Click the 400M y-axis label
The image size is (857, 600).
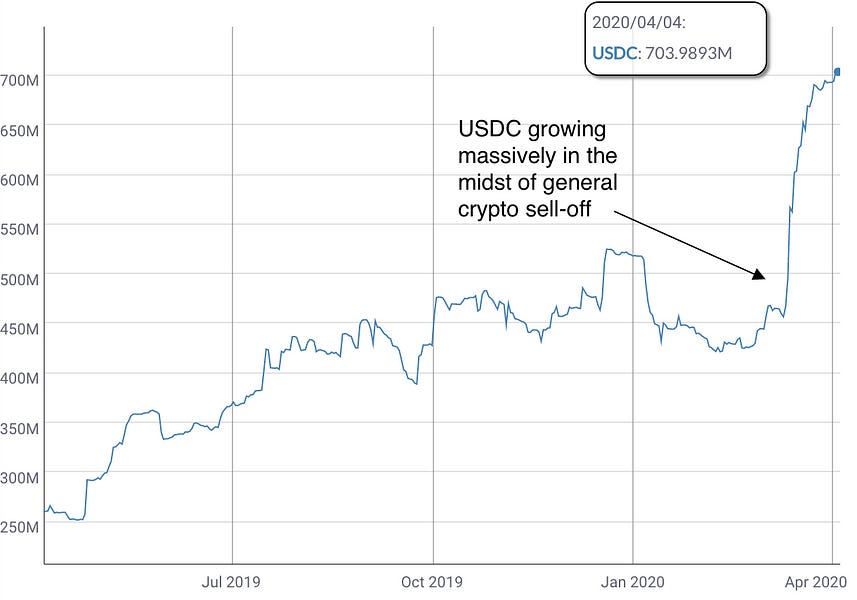coord(20,378)
